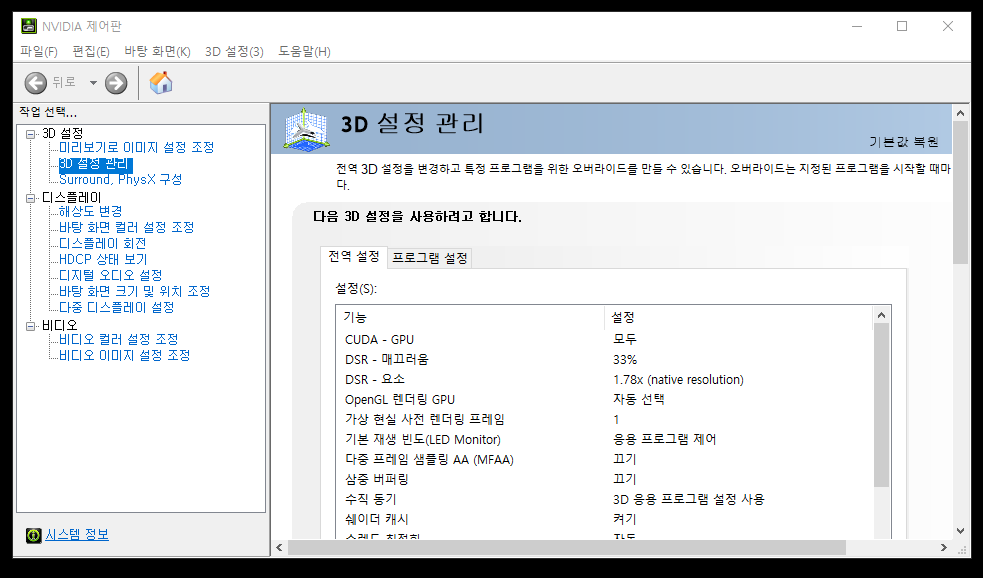Maximize the NVIDIA Control Panel window

click(x=902, y=26)
